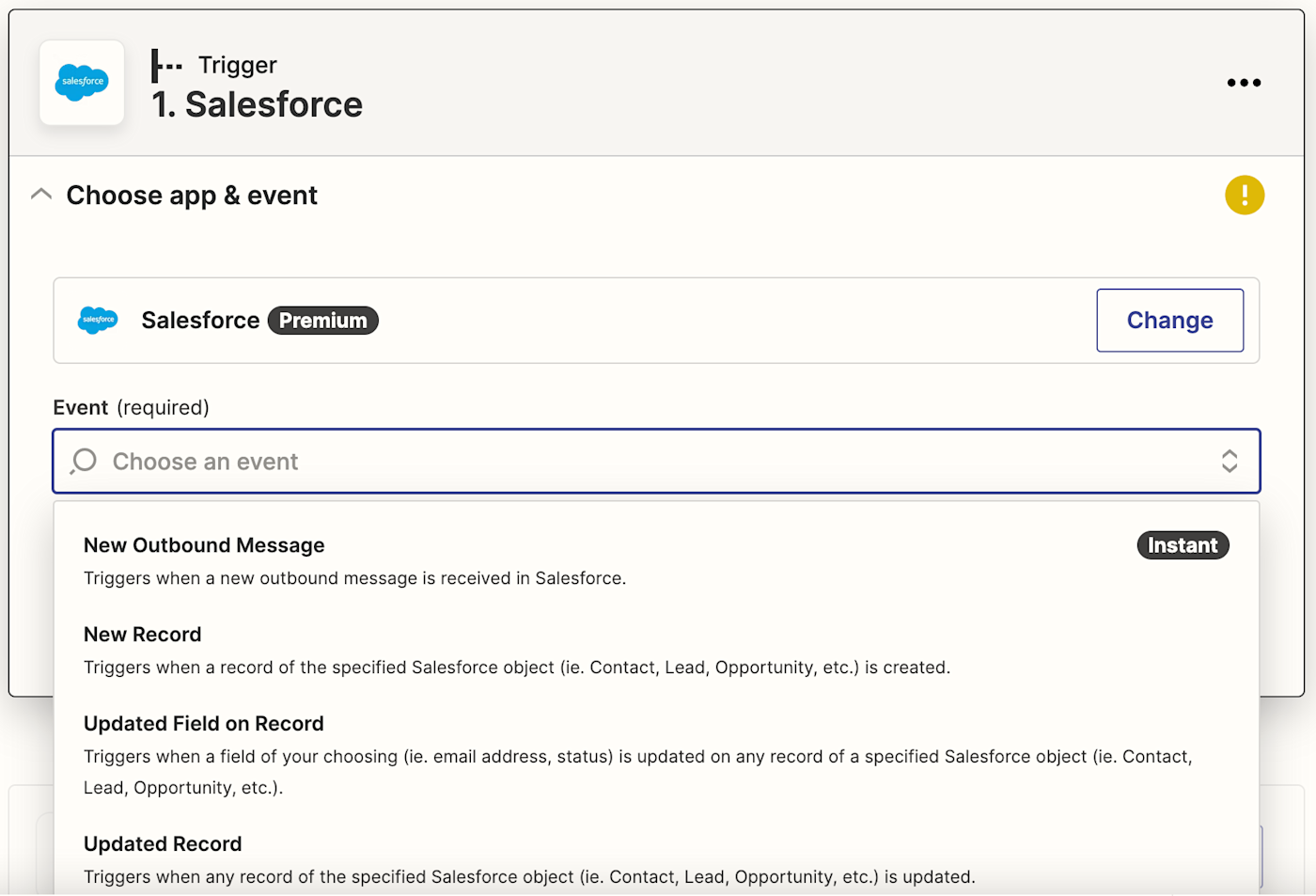Screen dimensions: 1316x896
Task: Click the Salesforce app name in selector row
Action: (200, 321)
